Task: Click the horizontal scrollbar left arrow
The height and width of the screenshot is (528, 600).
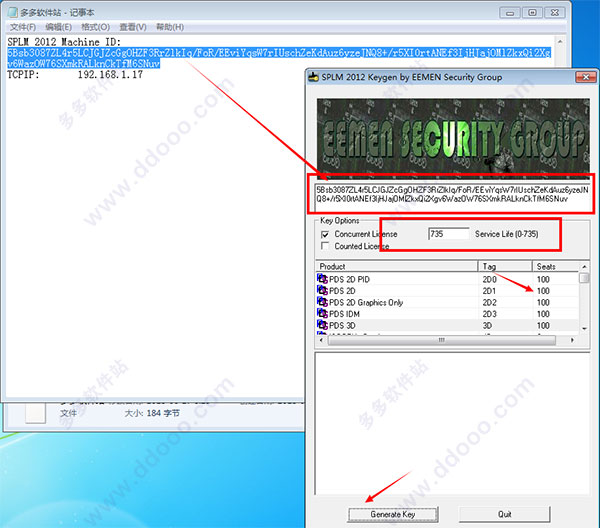Action: click(x=321, y=340)
